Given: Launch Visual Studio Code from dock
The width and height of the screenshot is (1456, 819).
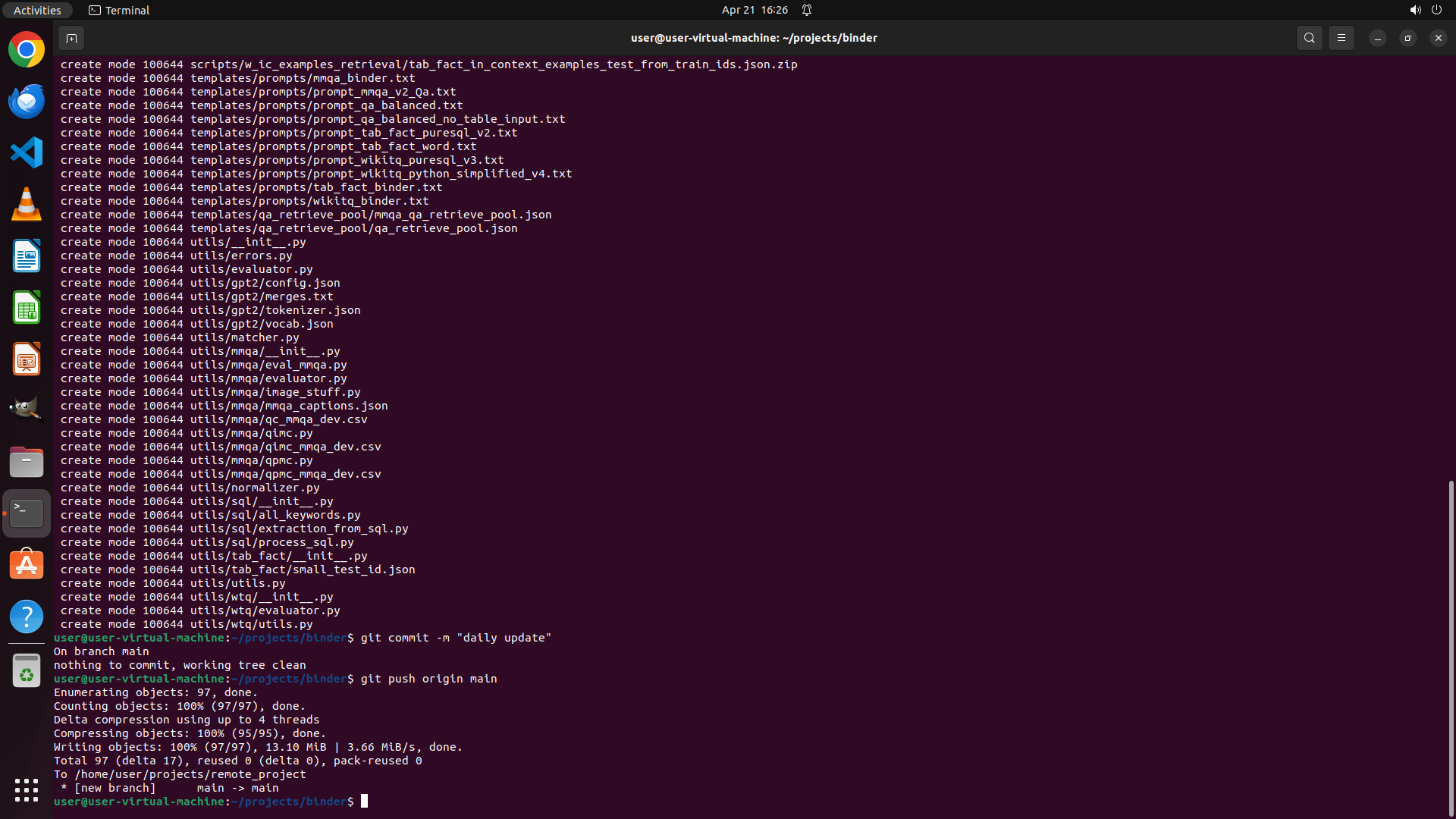Looking at the screenshot, I should 27,152.
